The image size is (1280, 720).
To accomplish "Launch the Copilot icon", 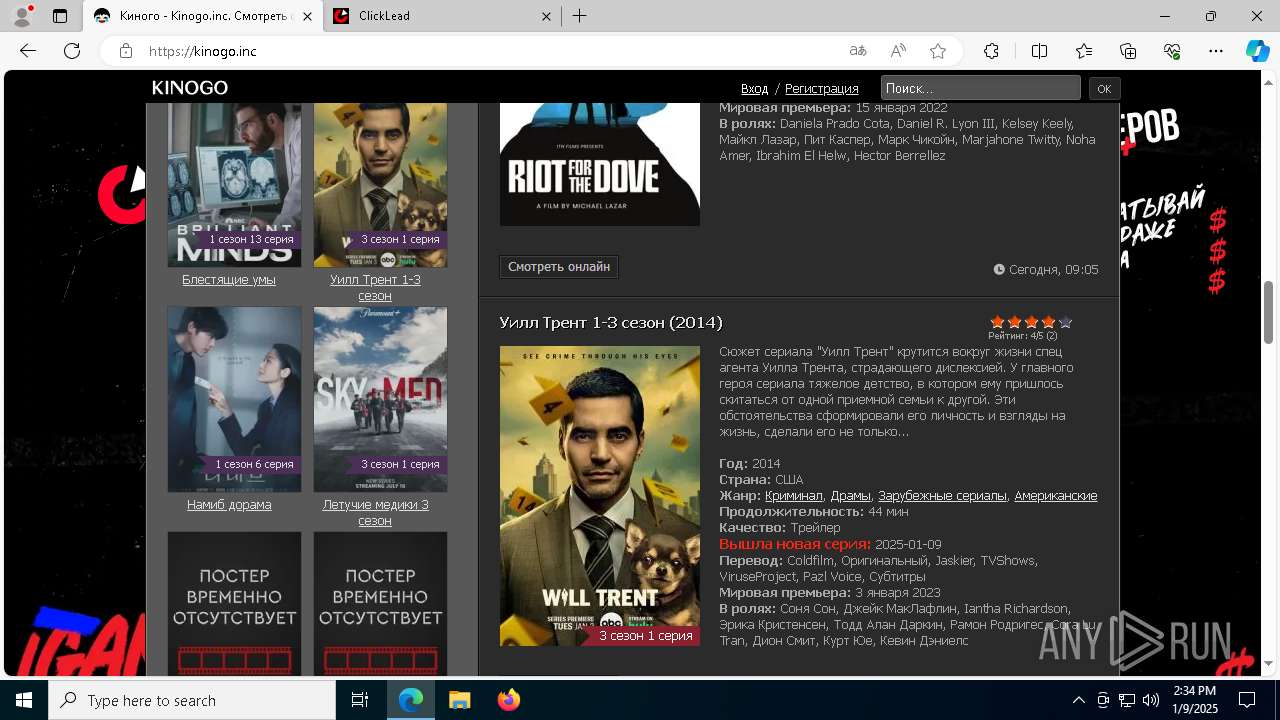I will (x=1257, y=51).
